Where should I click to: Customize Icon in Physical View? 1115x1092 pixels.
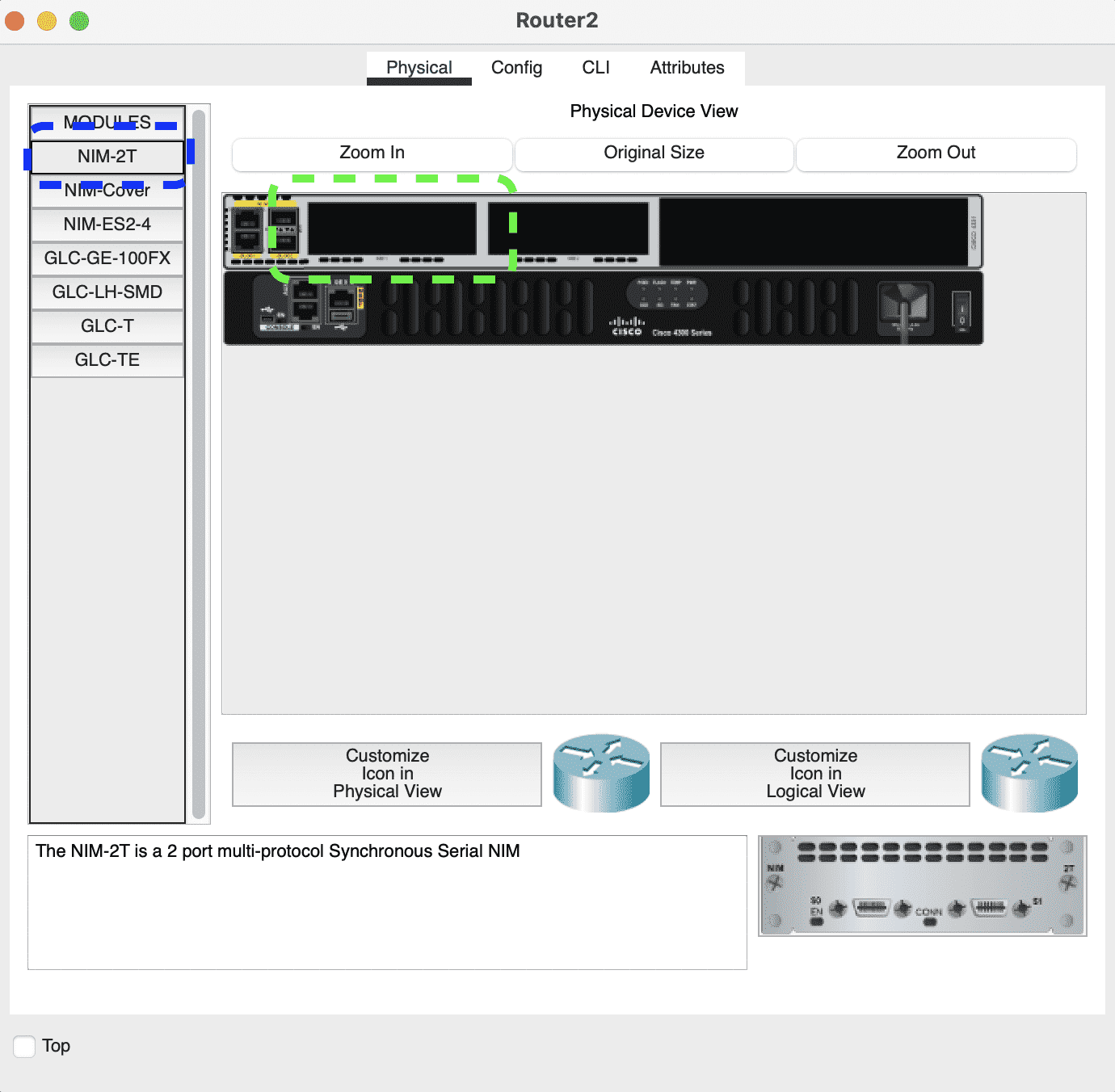click(387, 774)
